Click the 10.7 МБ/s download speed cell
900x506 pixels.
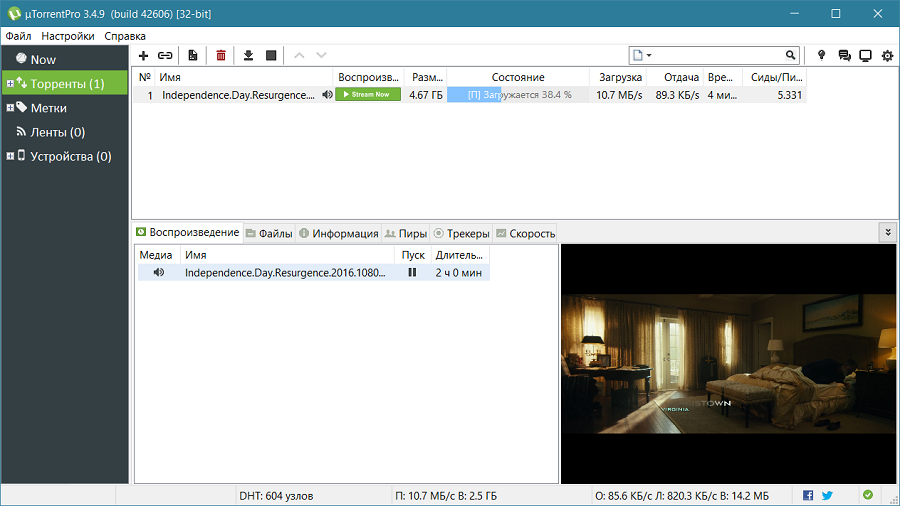619,95
